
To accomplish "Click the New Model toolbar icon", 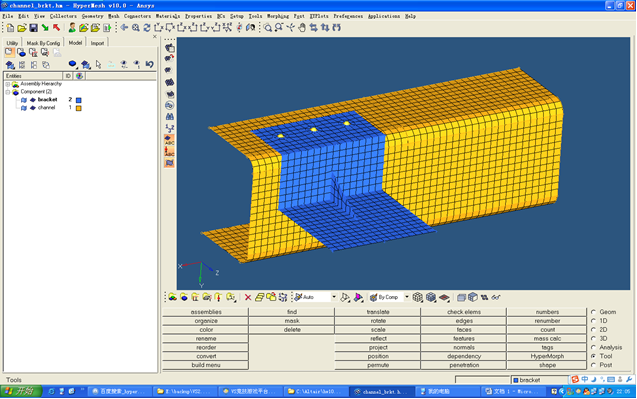I will (10, 28).
